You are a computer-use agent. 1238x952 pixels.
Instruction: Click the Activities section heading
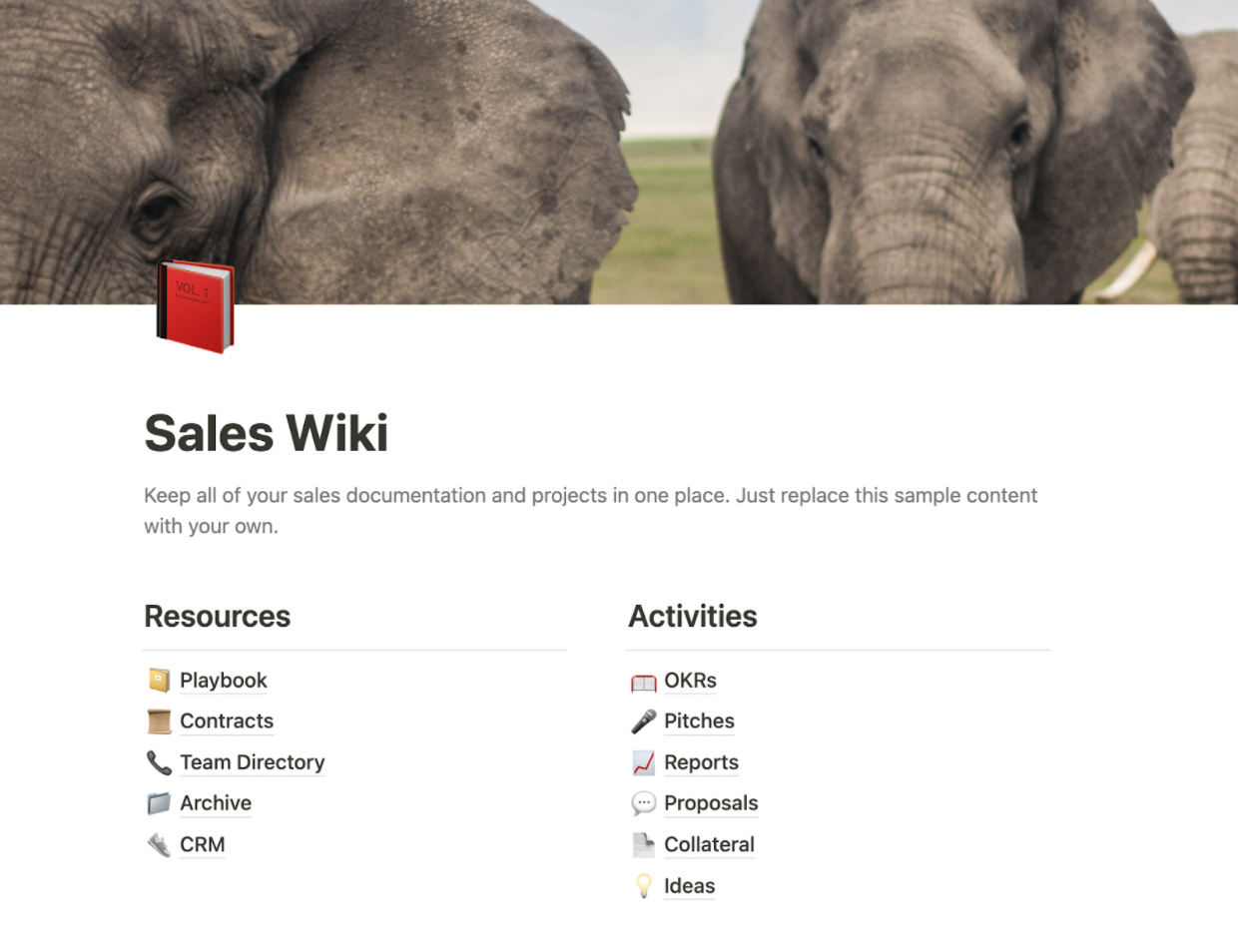(x=693, y=617)
